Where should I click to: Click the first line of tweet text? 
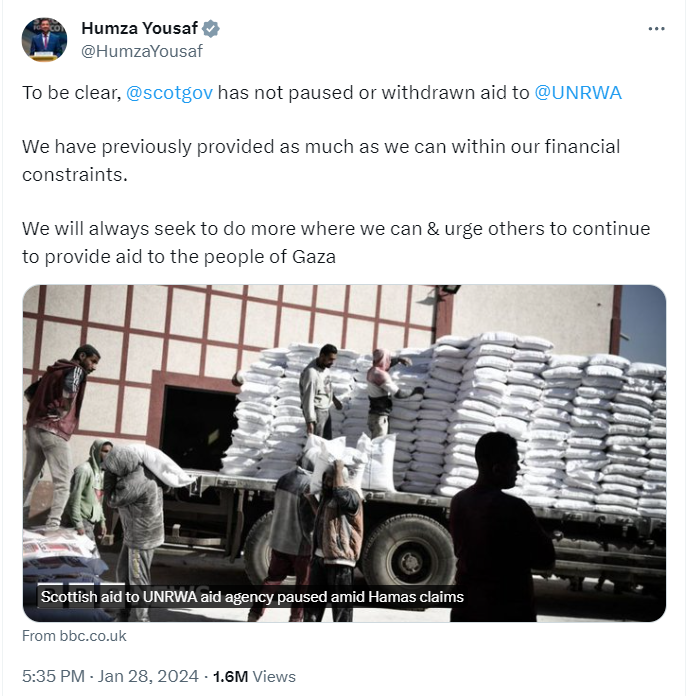click(322, 93)
